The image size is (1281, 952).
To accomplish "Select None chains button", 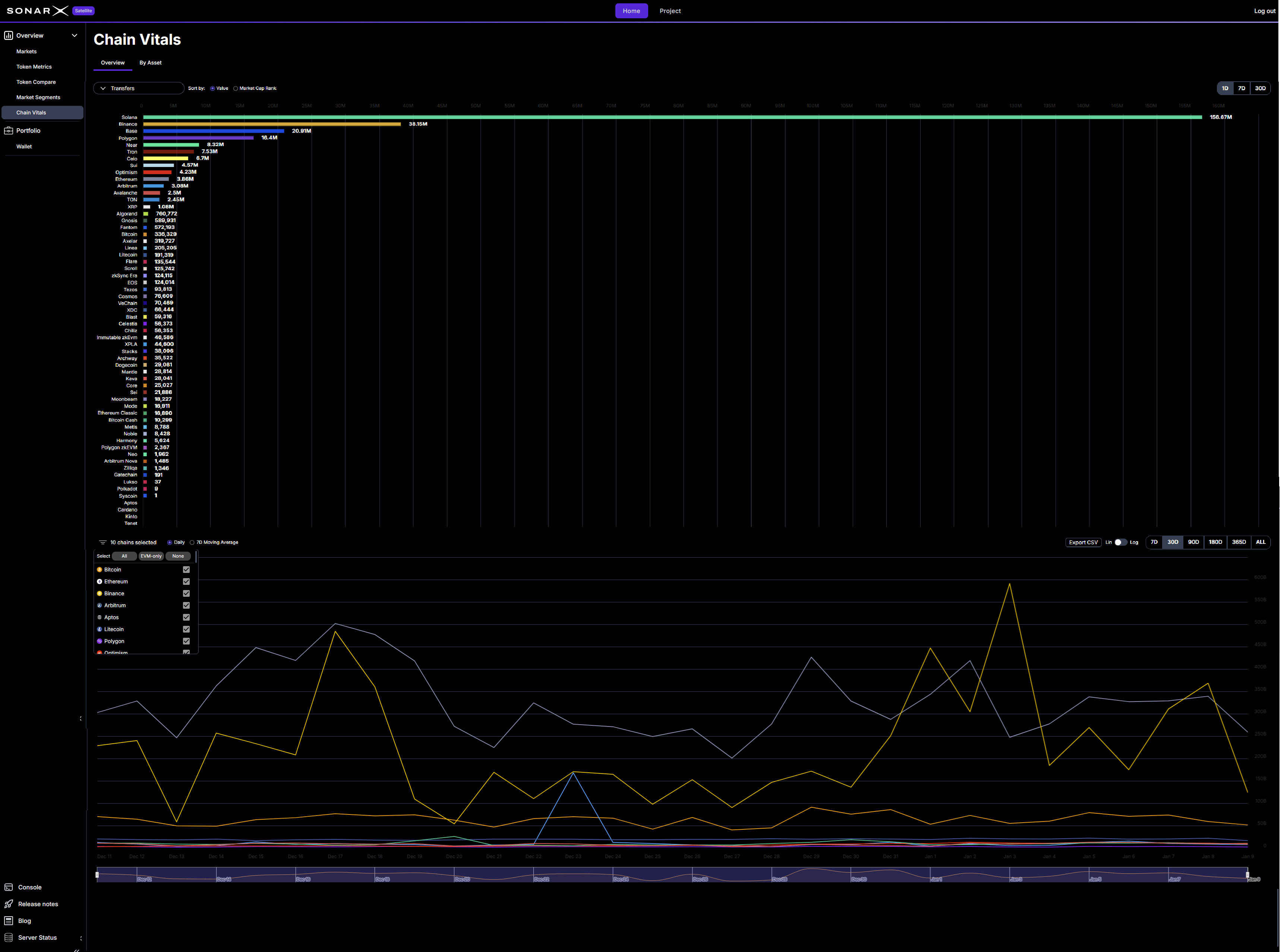I will [x=178, y=556].
